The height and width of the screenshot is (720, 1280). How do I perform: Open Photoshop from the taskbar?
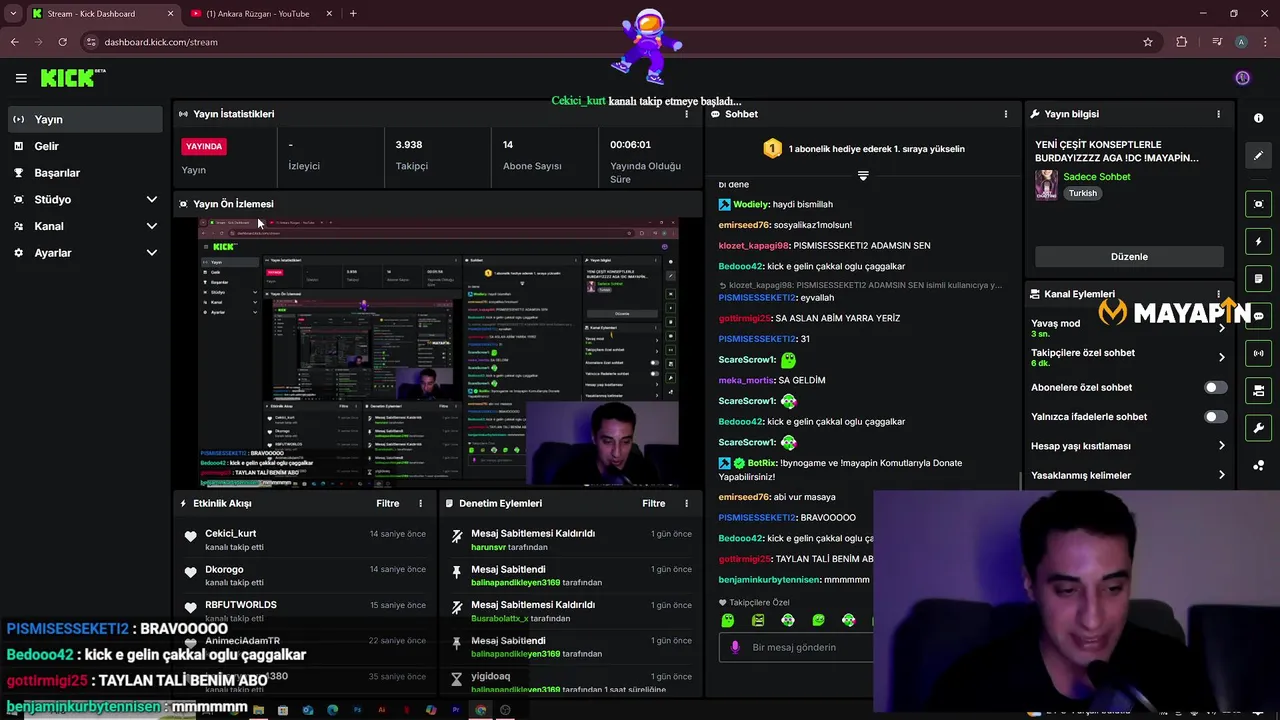tap(357, 710)
